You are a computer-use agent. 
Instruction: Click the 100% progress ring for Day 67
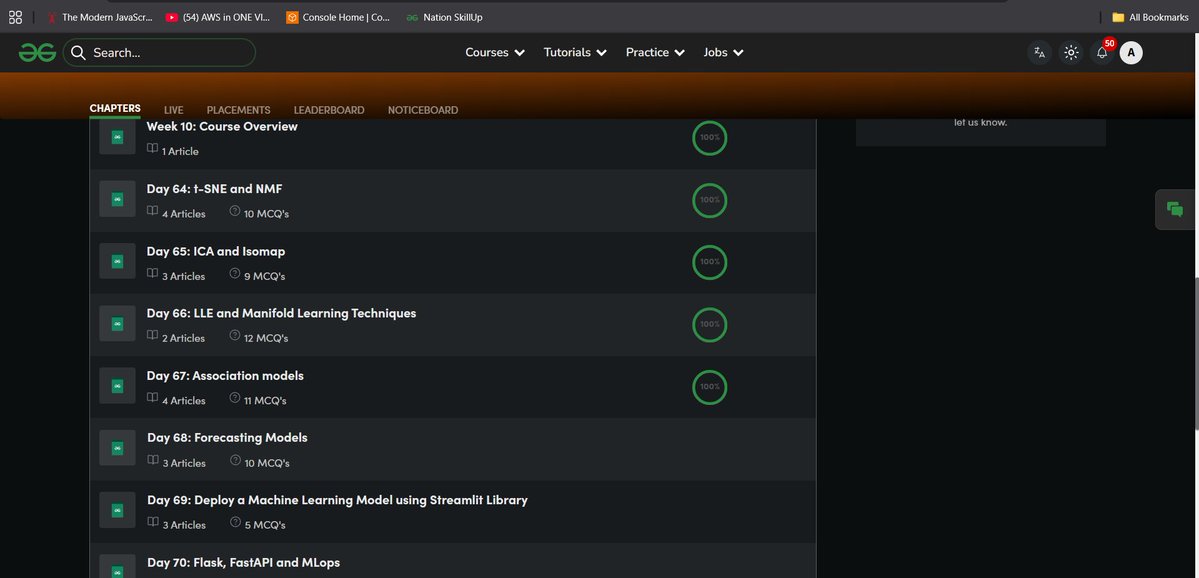710,386
